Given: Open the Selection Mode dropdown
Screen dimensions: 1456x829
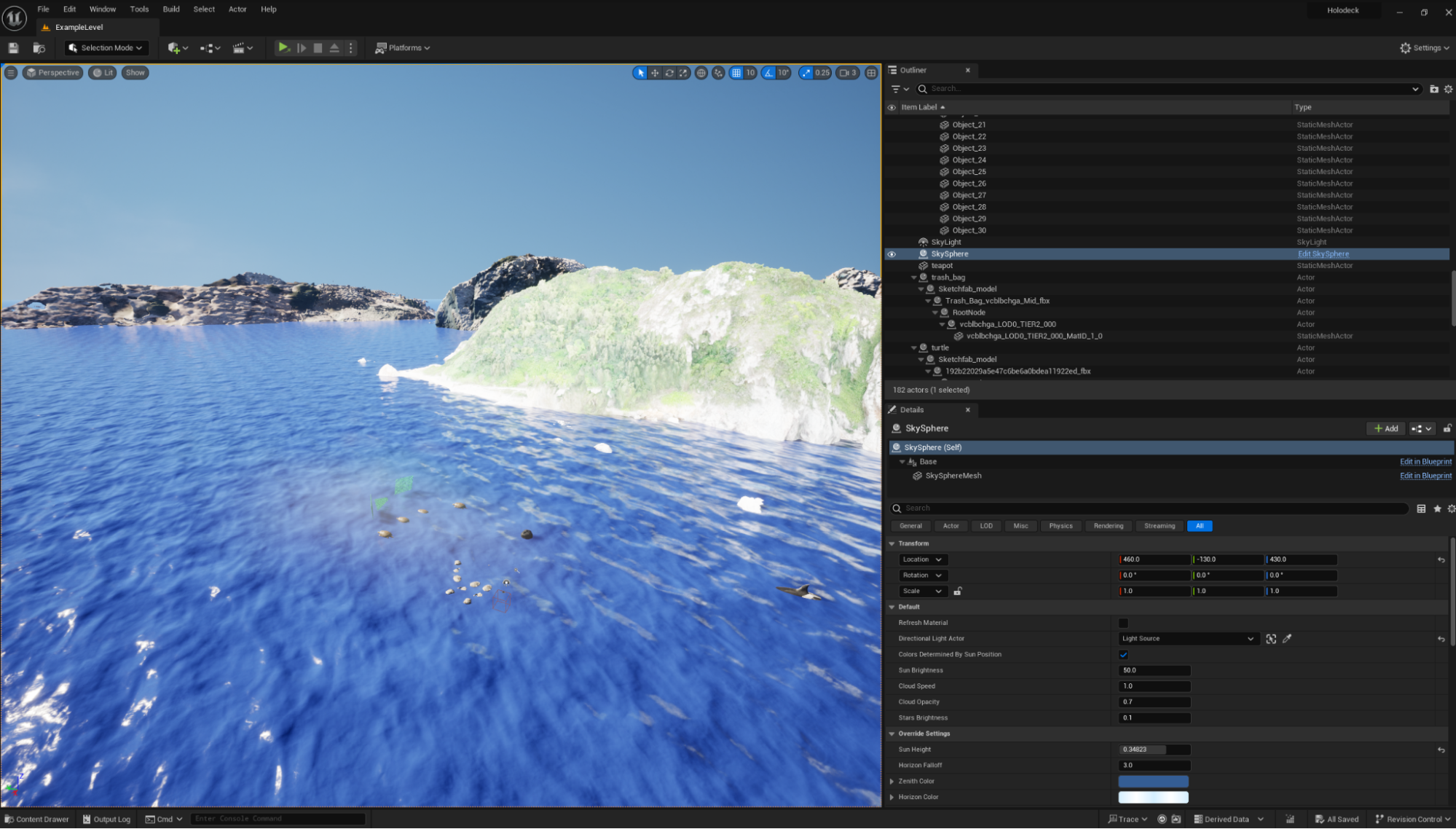Looking at the screenshot, I should click(106, 47).
